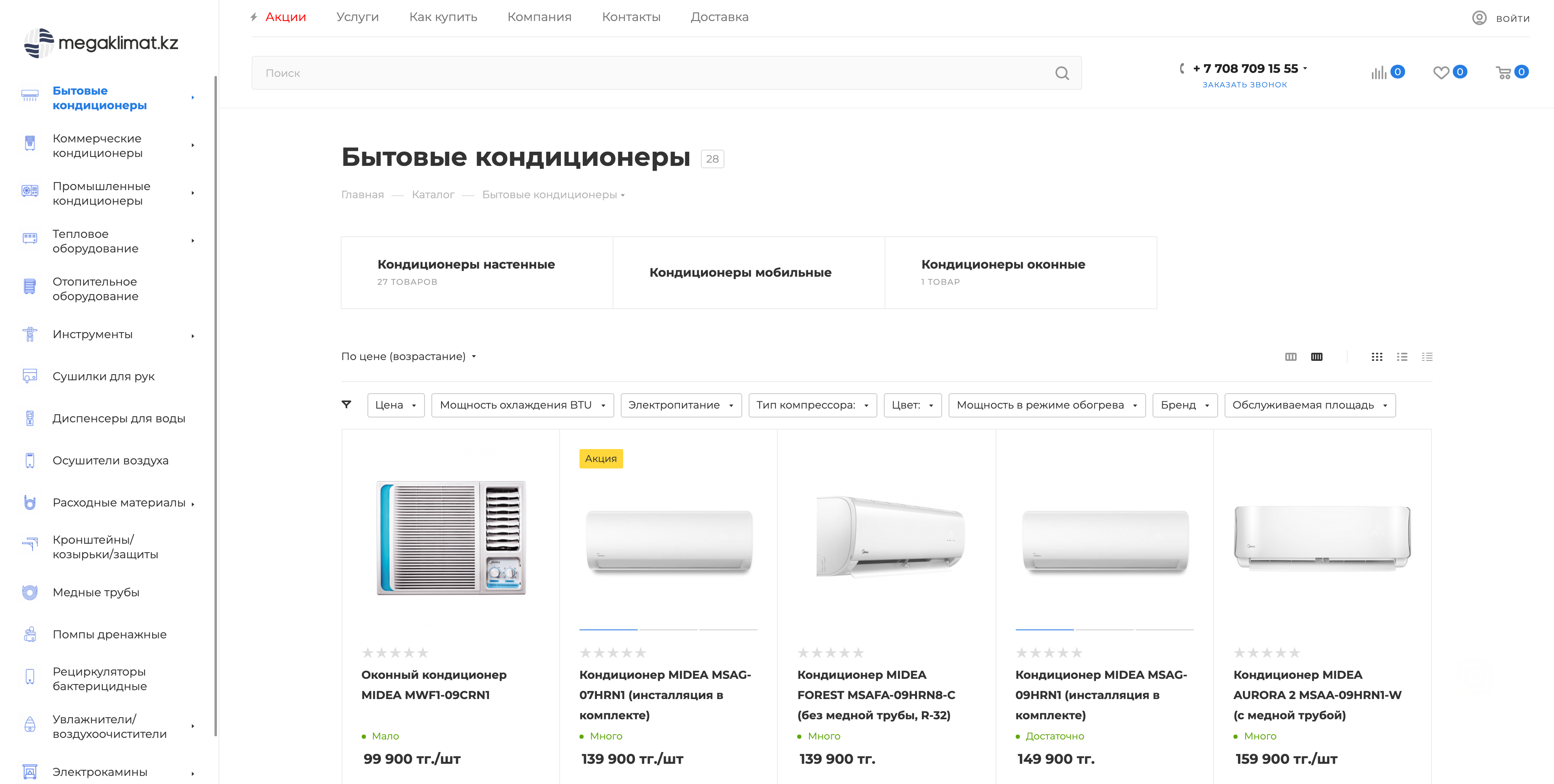This screenshot has width=1554, height=784.
Task: Open Кондиционеры настенные category card
Action: pos(477,273)
